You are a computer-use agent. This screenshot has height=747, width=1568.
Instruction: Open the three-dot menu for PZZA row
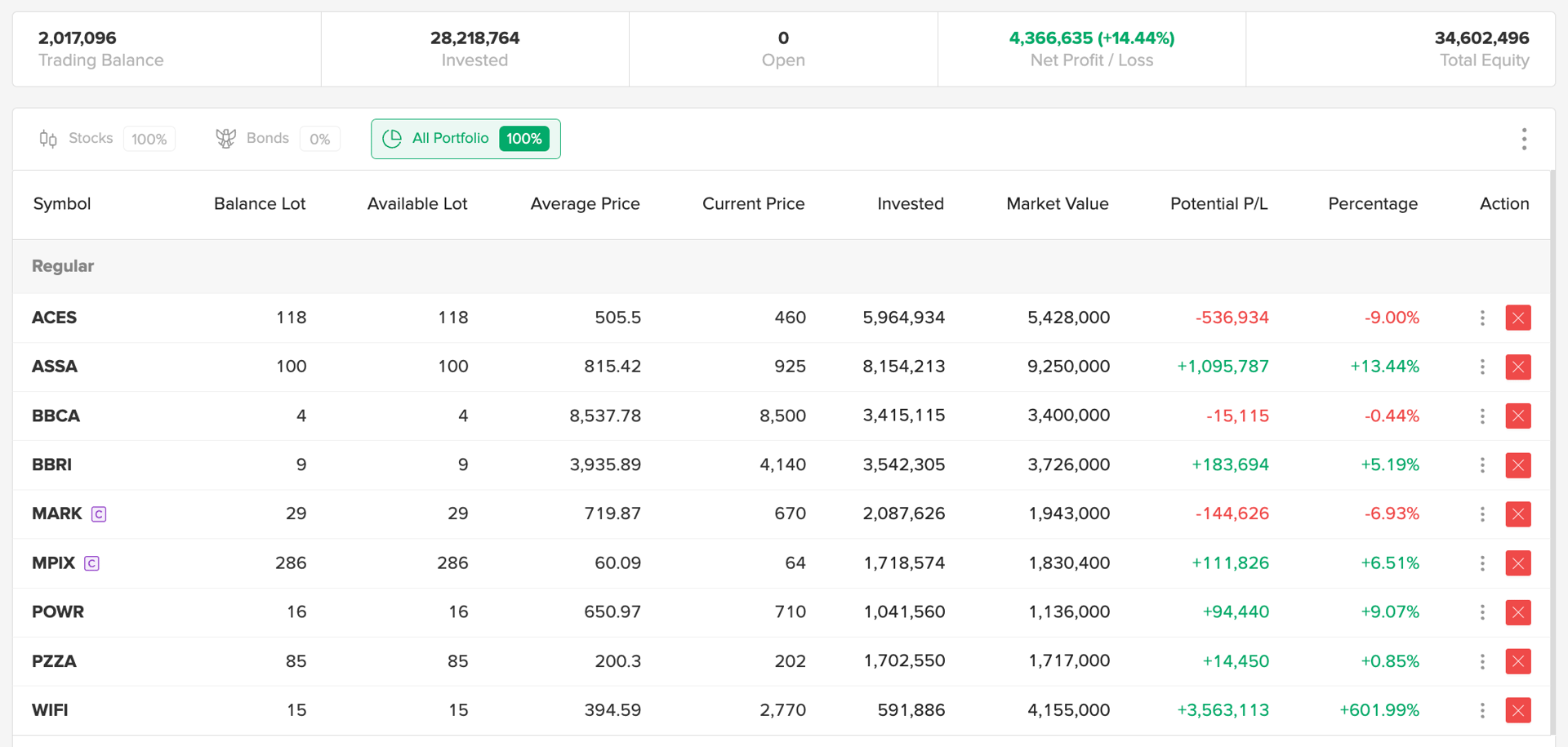(1482, 660)
